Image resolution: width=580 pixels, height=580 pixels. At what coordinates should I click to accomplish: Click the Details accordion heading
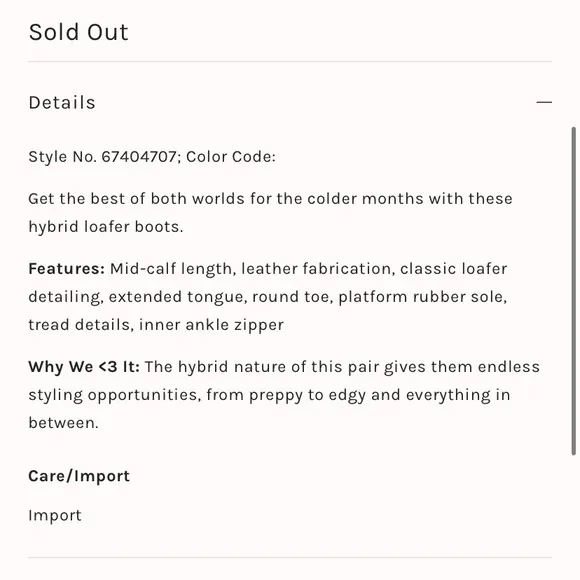pos(62,102)
